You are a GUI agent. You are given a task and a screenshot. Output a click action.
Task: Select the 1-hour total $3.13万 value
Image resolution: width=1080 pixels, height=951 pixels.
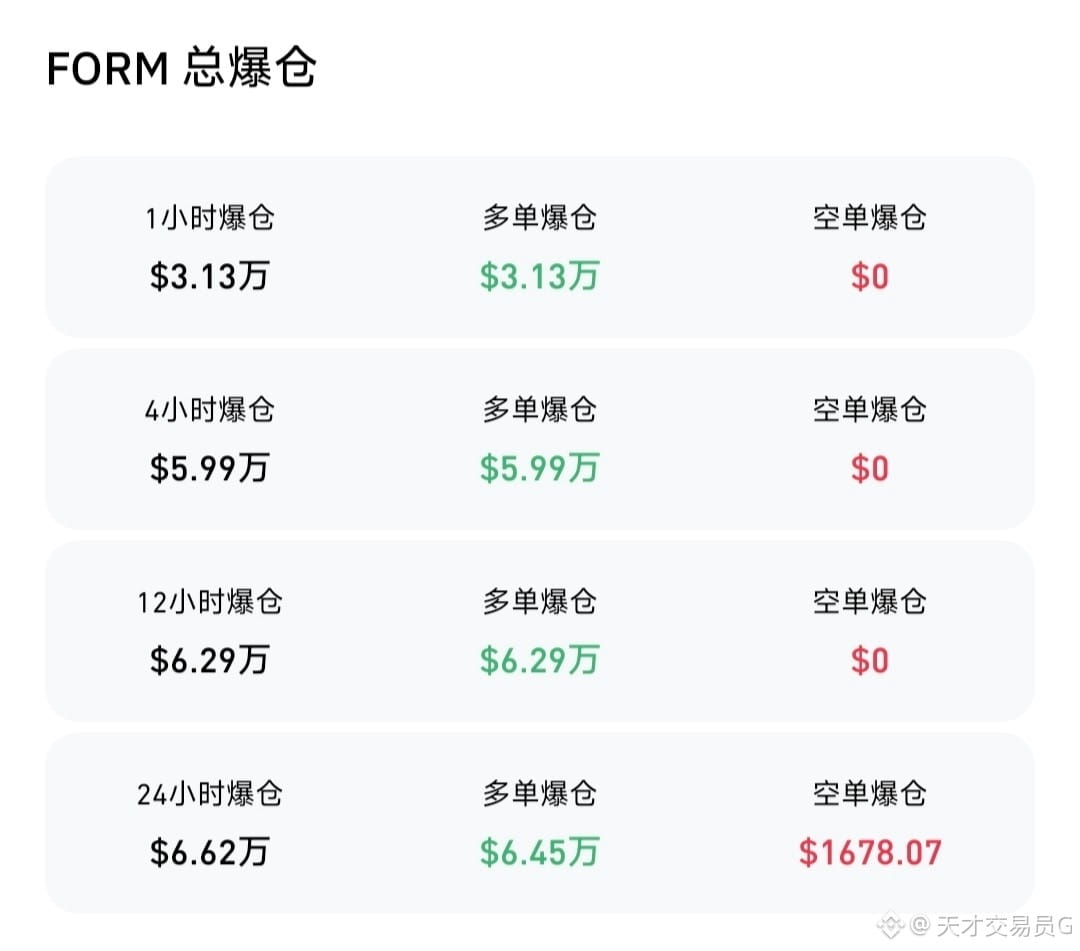tap(209, 275)
